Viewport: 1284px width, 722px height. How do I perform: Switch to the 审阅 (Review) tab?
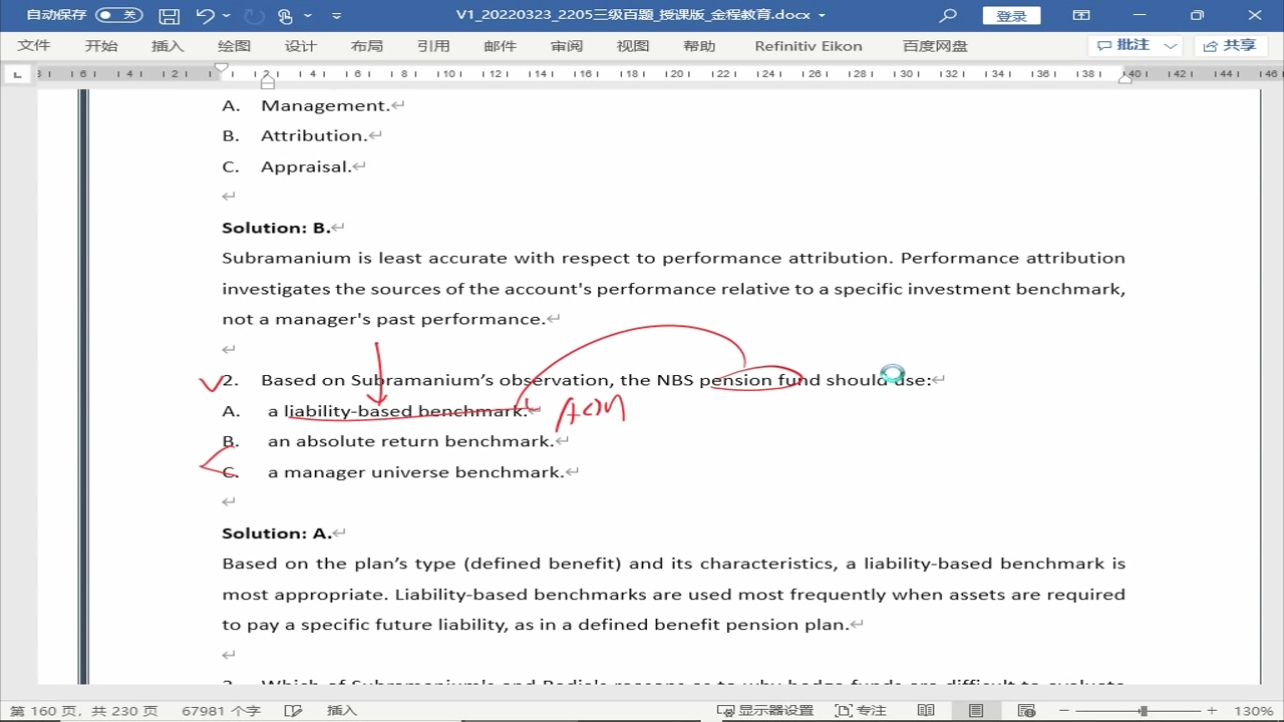coord(566,46)
